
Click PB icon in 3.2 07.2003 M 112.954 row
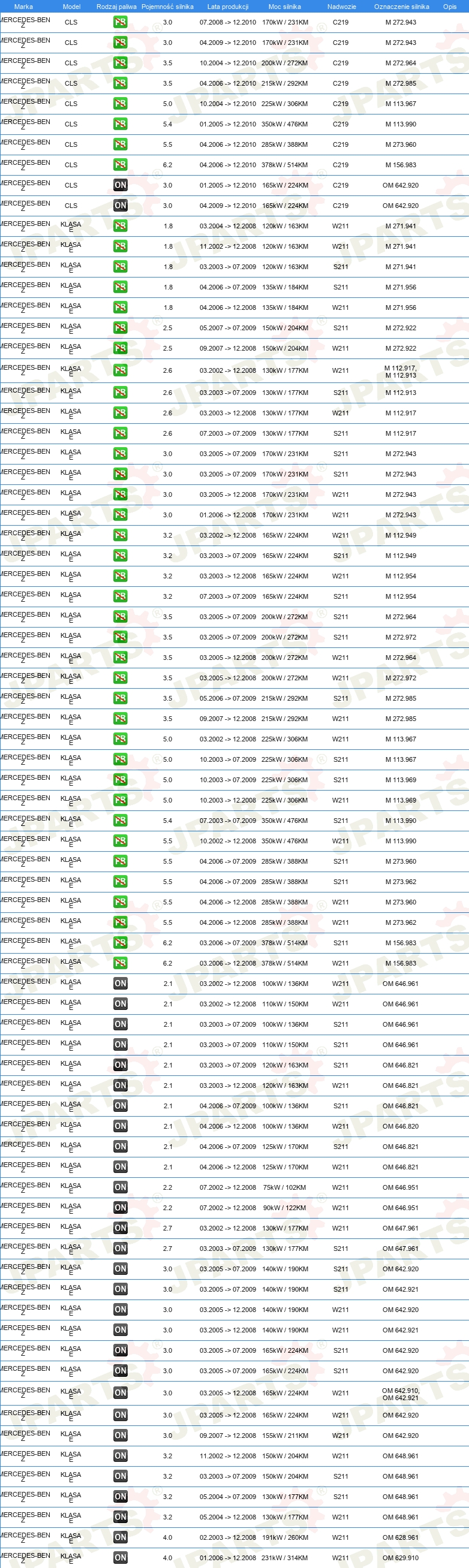pyautogui.click(x=121, y=597)
